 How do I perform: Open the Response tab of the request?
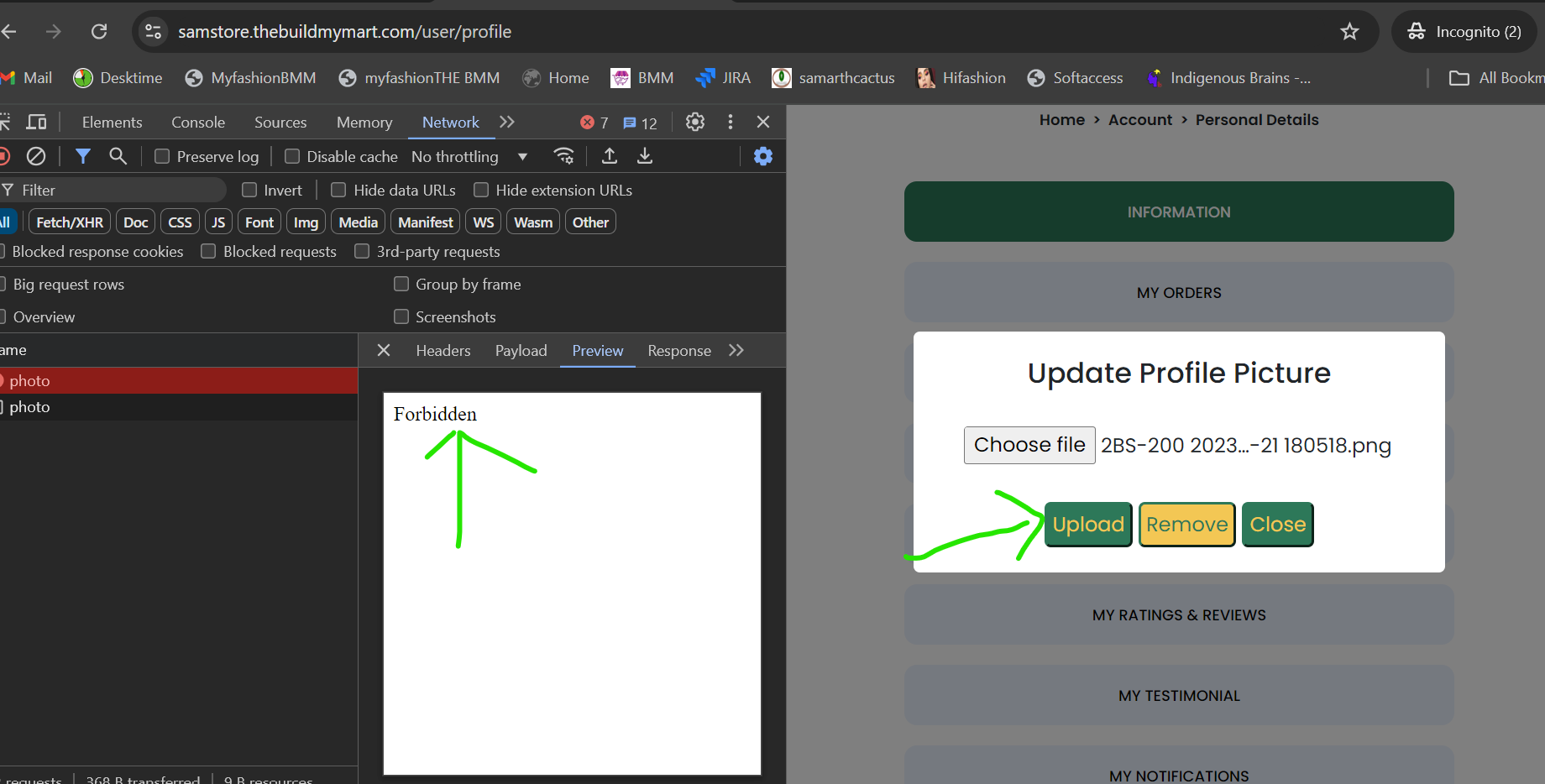click(x=679, y=351)
